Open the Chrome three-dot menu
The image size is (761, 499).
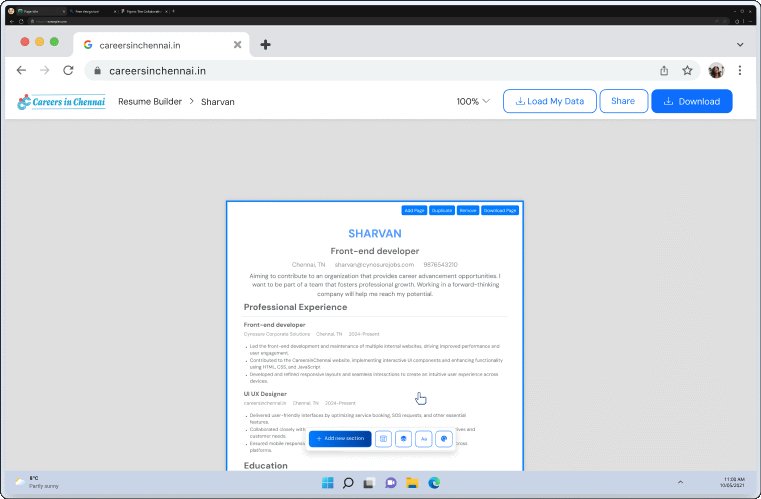click(x=740, y=71)
